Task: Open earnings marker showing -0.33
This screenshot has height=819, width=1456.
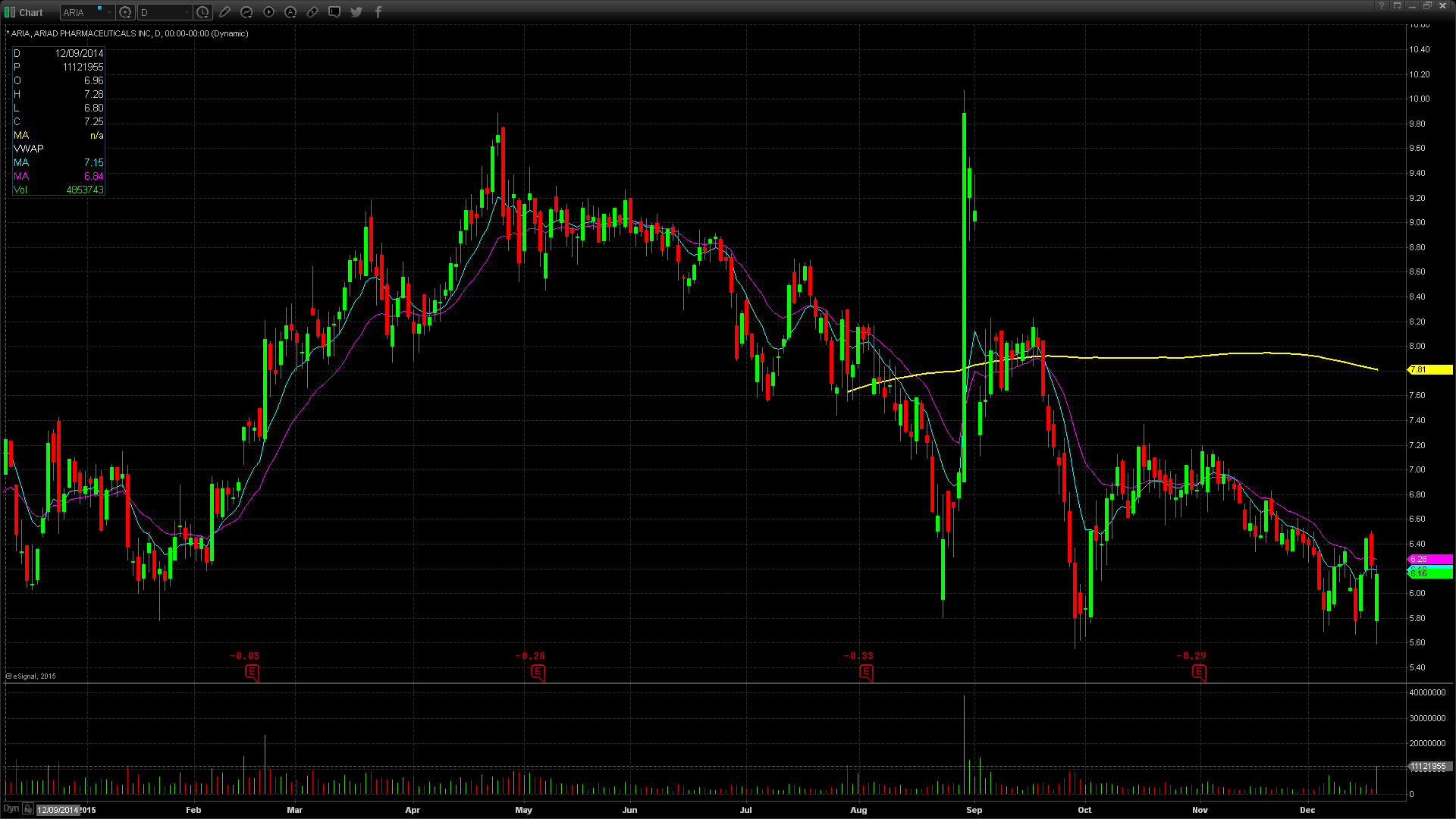Action: (x=866, y=672)
